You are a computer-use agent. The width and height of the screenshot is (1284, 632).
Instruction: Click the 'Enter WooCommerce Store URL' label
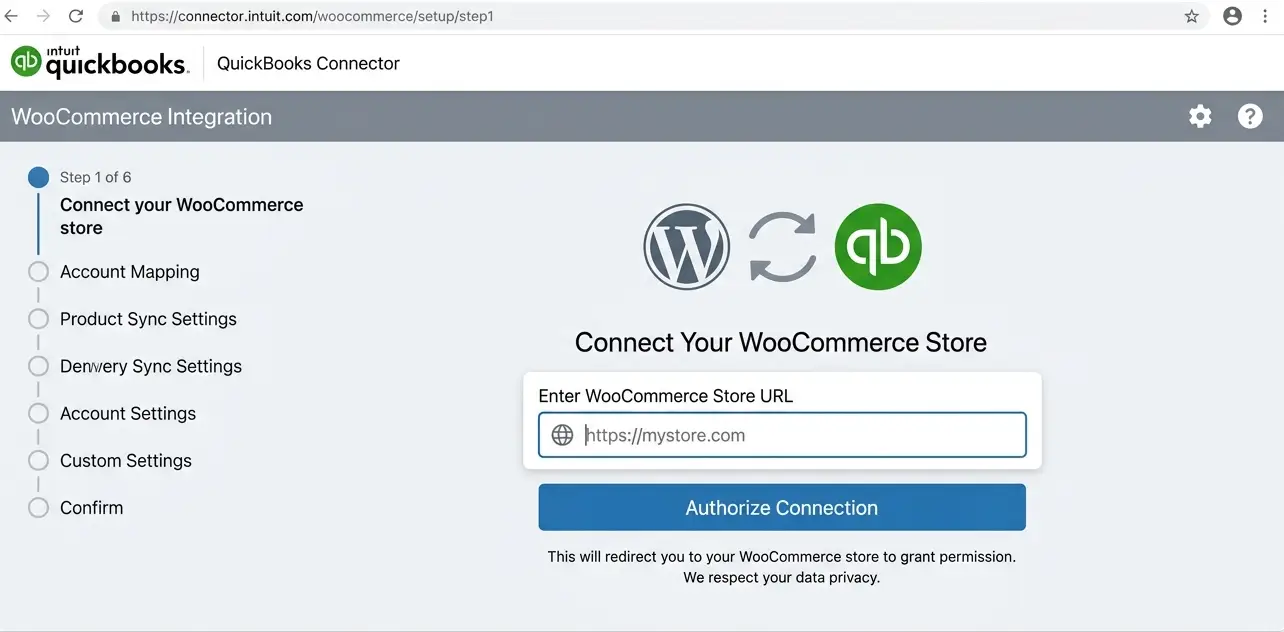pyautogui.click(x=666, y=396)
